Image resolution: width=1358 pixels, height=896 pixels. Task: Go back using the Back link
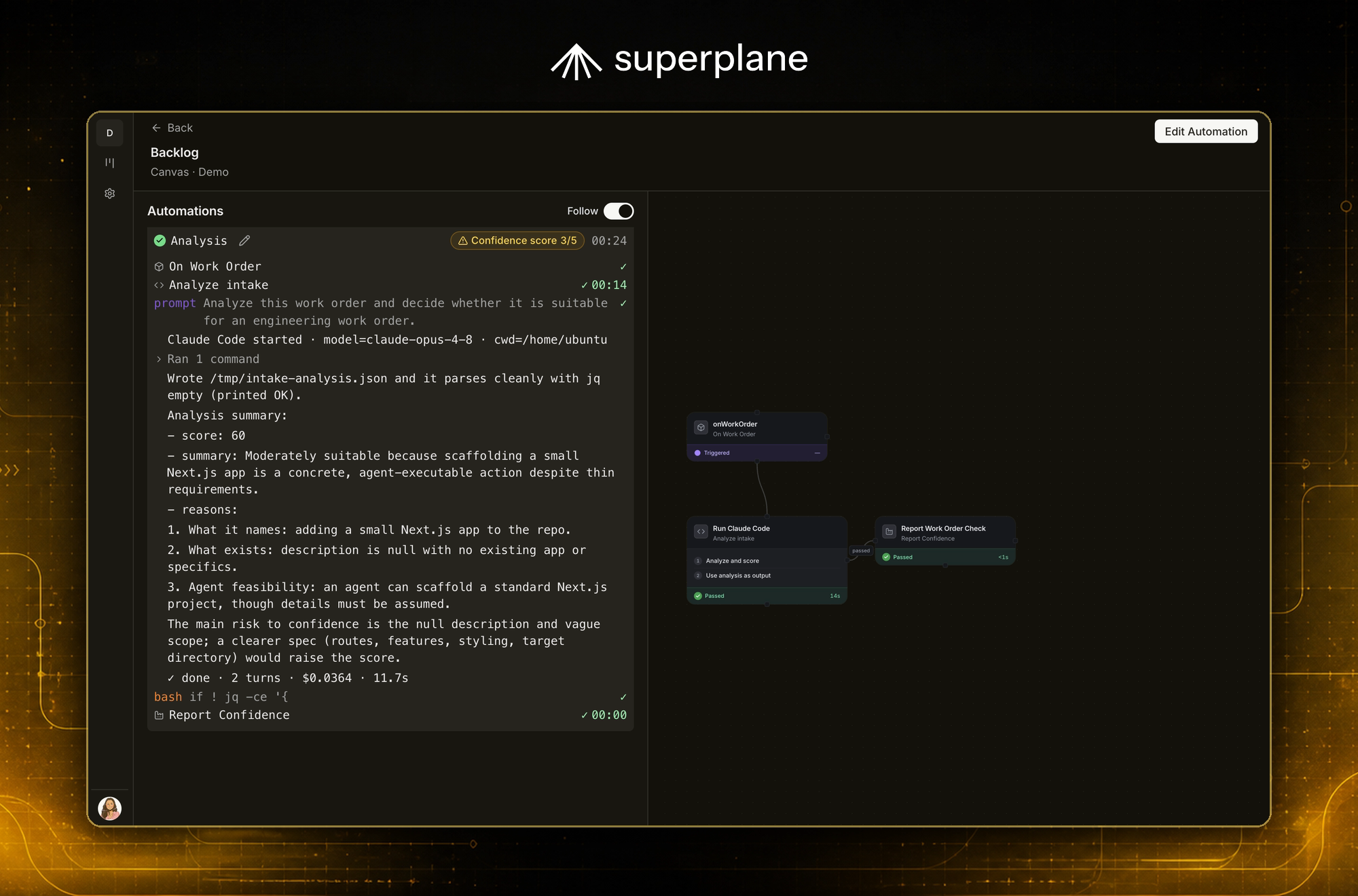[x=172, y=128]
